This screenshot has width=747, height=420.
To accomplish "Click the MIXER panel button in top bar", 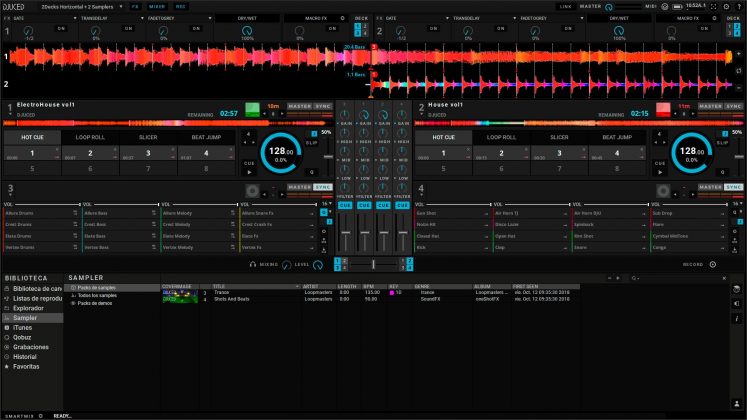I will click(x=157, y=7).
